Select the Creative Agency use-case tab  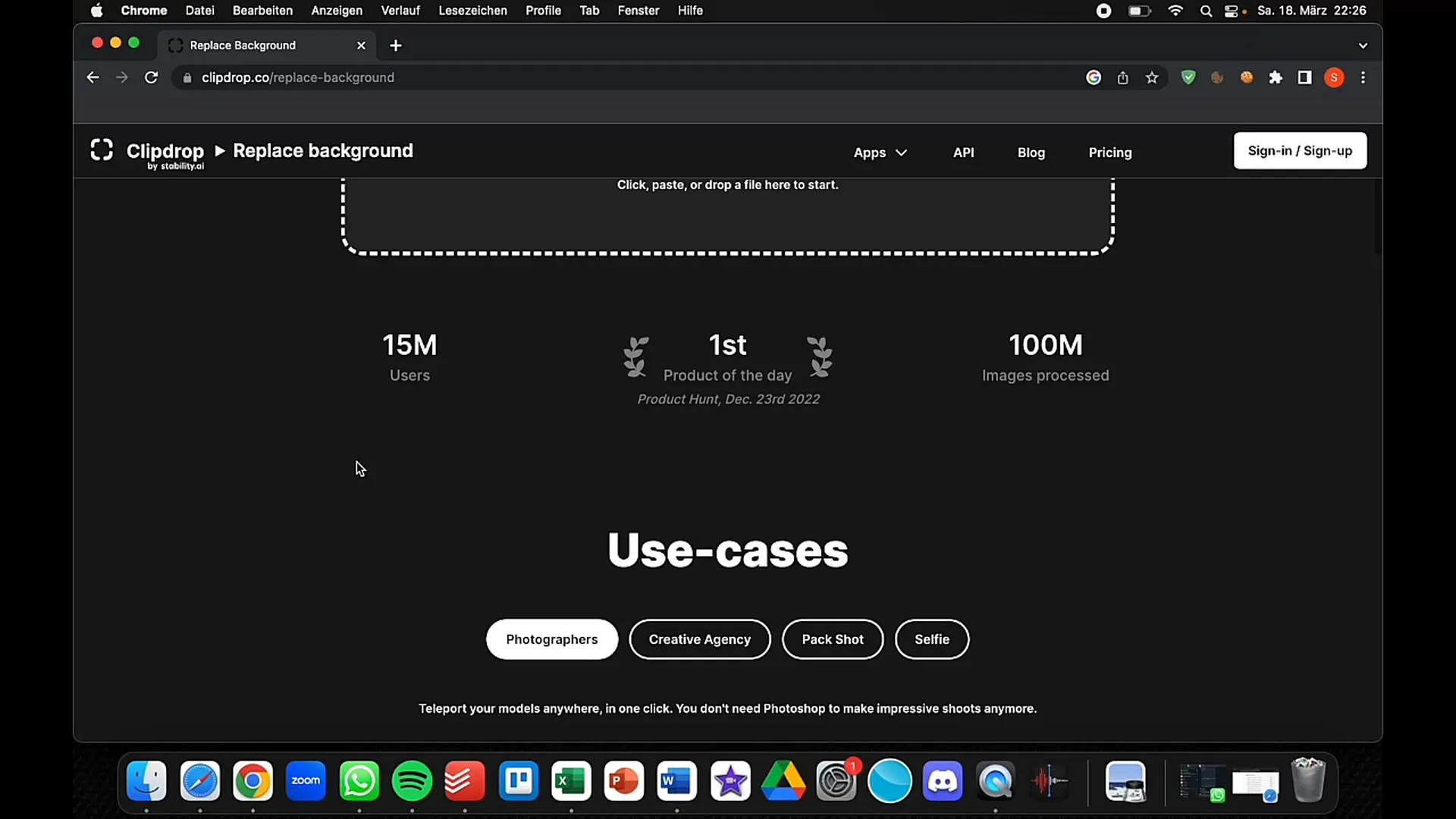click(699, 639)
